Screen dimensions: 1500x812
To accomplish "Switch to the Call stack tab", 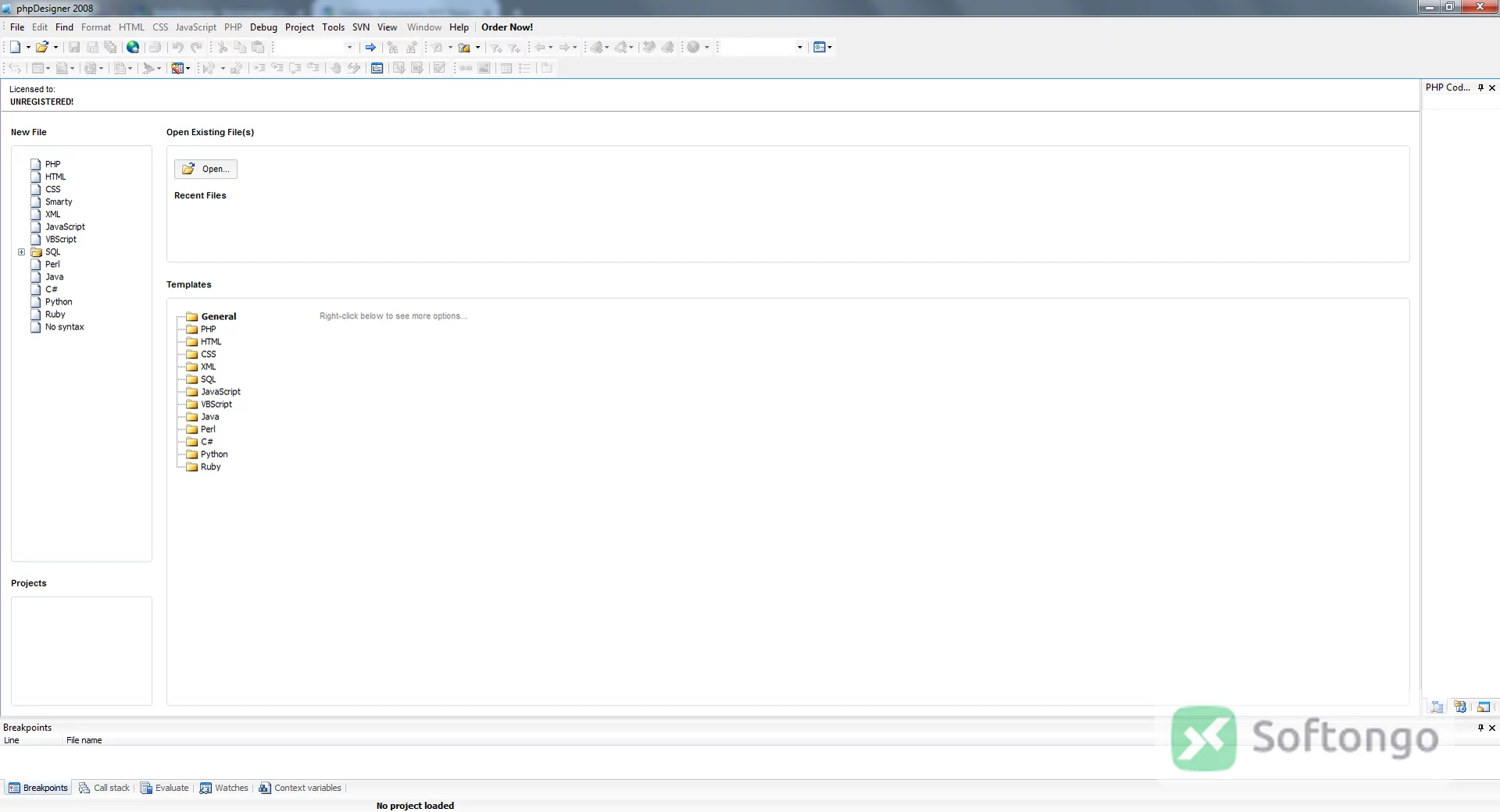I will pyautogui.click(x=105, y=788).
